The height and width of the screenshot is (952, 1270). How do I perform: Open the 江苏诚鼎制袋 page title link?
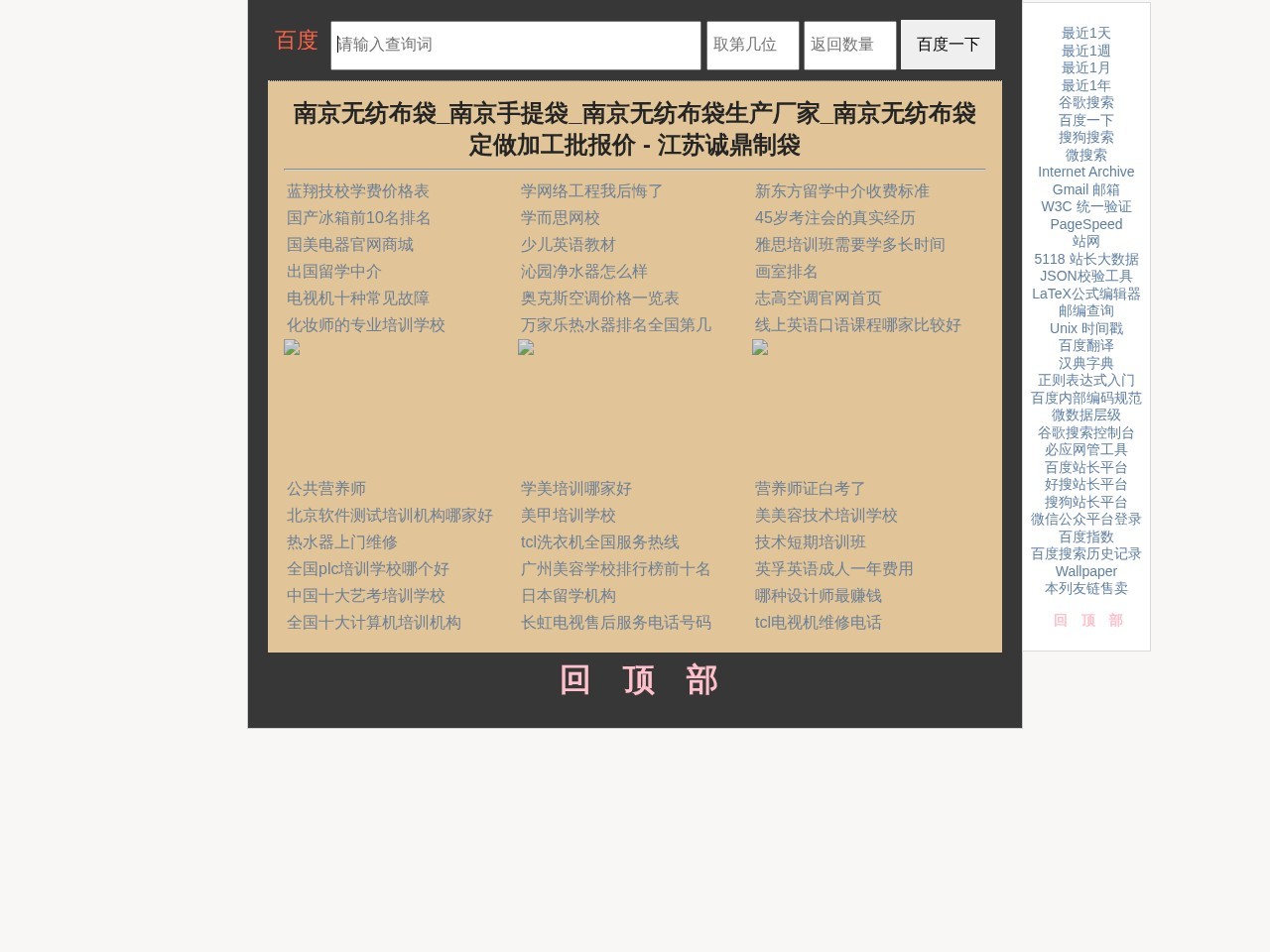pos(636,130)
